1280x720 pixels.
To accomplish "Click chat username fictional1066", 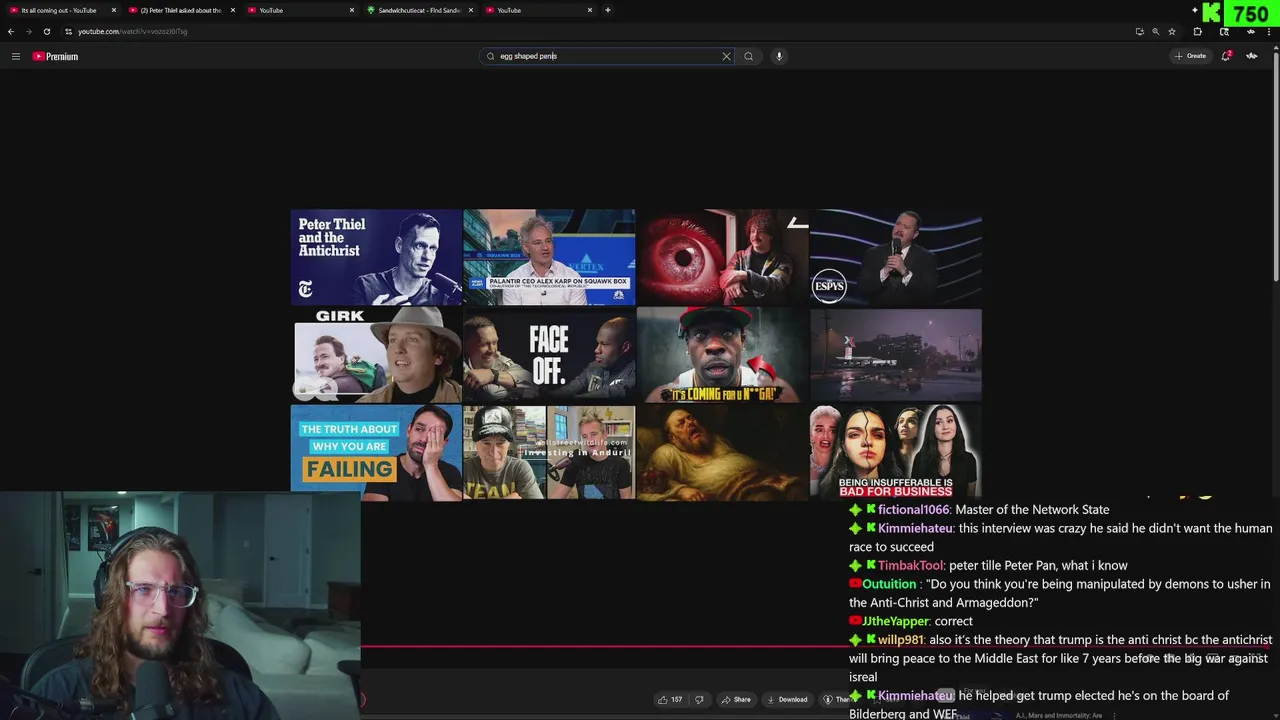I will (x=916, y=509).
